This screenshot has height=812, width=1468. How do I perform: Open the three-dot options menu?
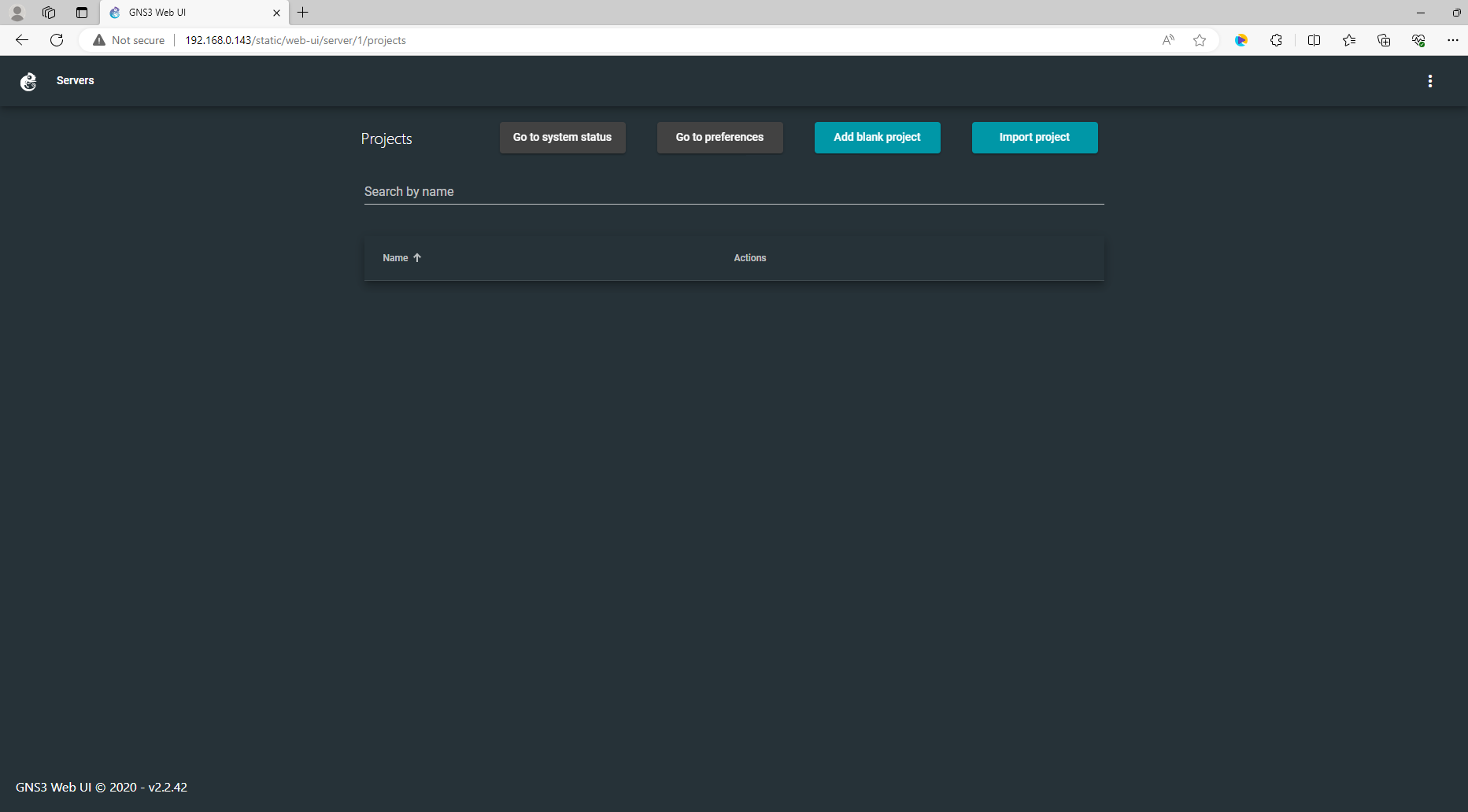click(1429, 81)
